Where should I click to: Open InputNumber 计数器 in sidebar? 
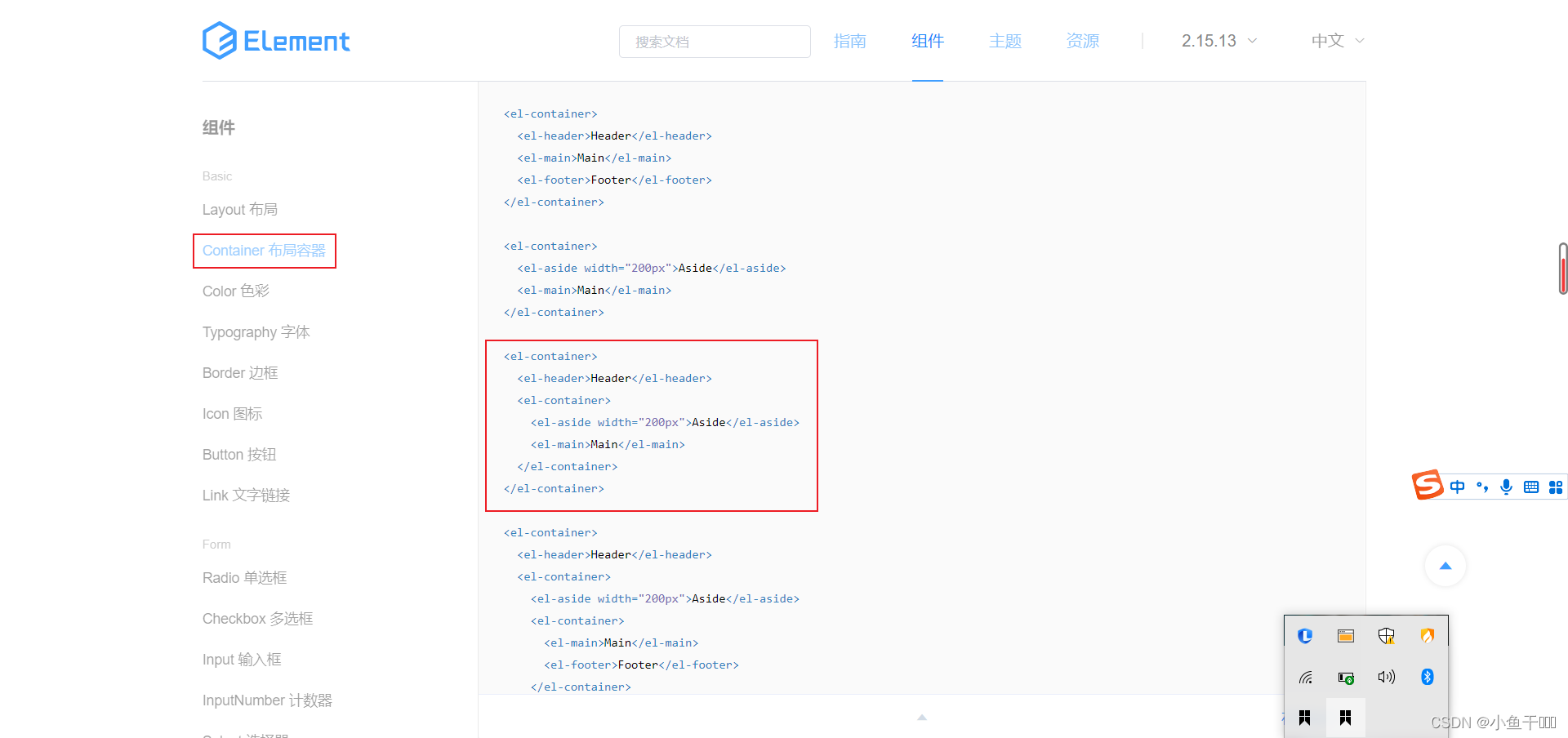(x=267, y=700)
